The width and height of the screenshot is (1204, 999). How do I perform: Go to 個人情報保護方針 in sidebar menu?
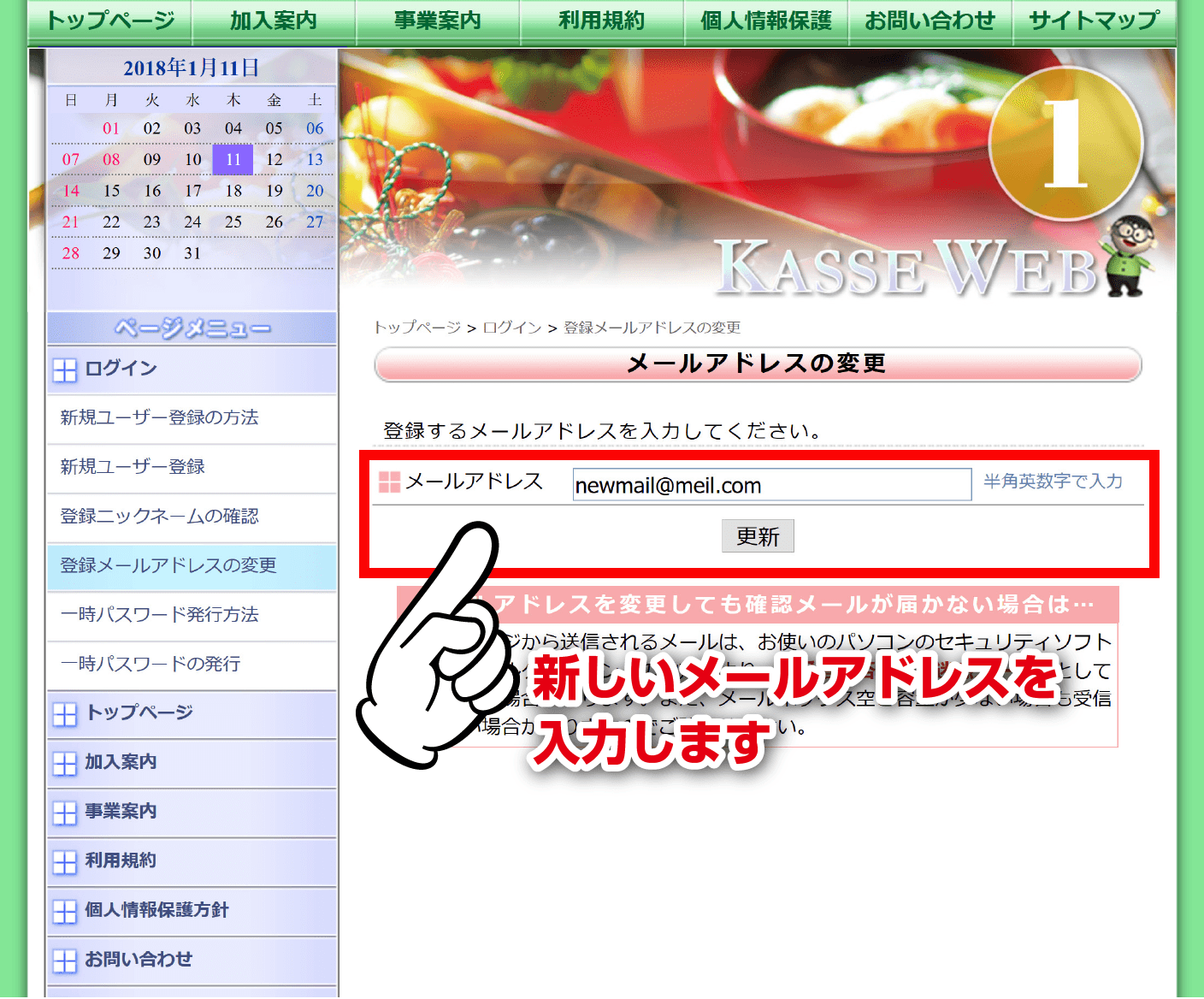coord(192,912)
